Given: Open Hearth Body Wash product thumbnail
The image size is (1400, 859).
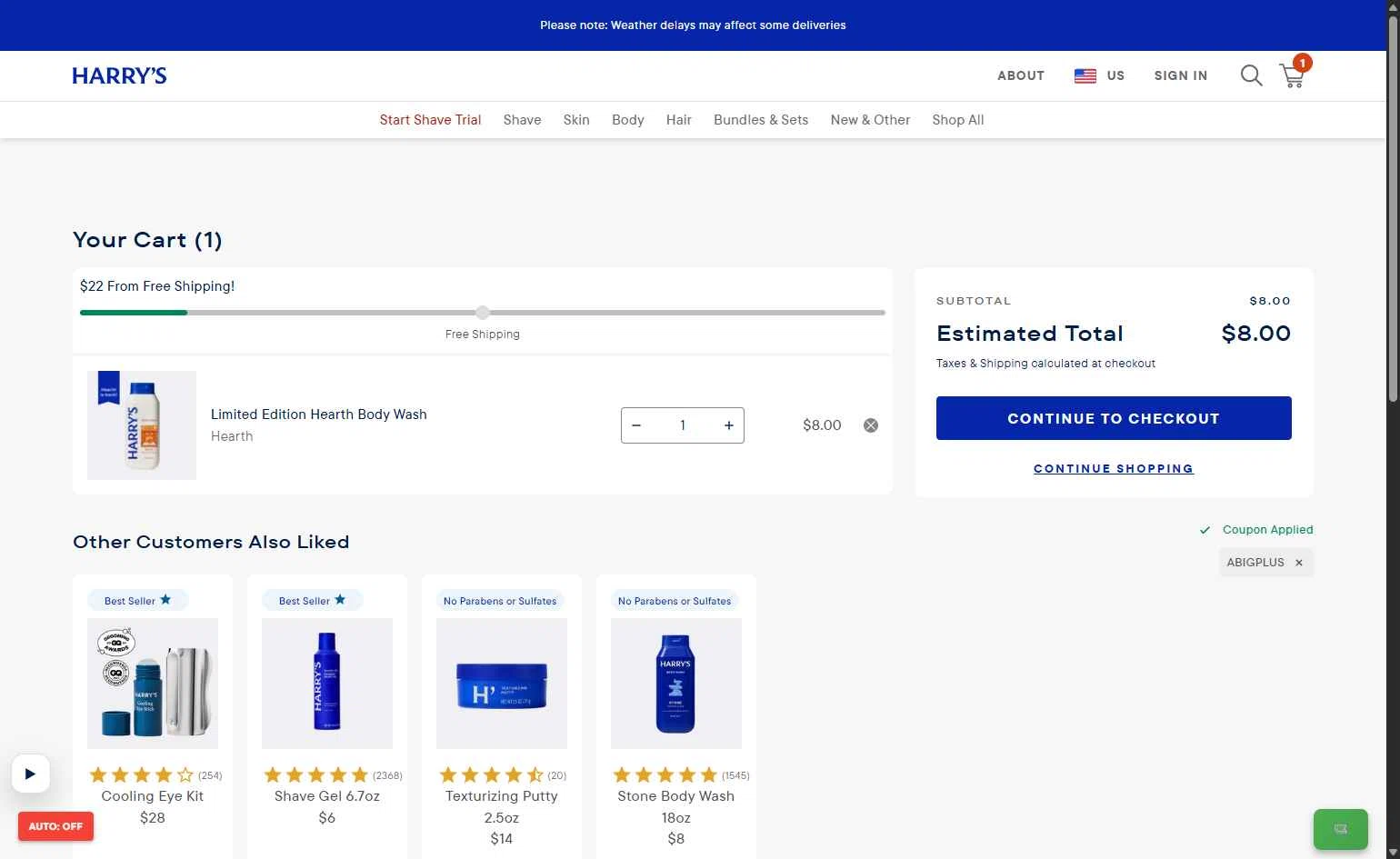Looking at the screenshot, I should (142, 425).
